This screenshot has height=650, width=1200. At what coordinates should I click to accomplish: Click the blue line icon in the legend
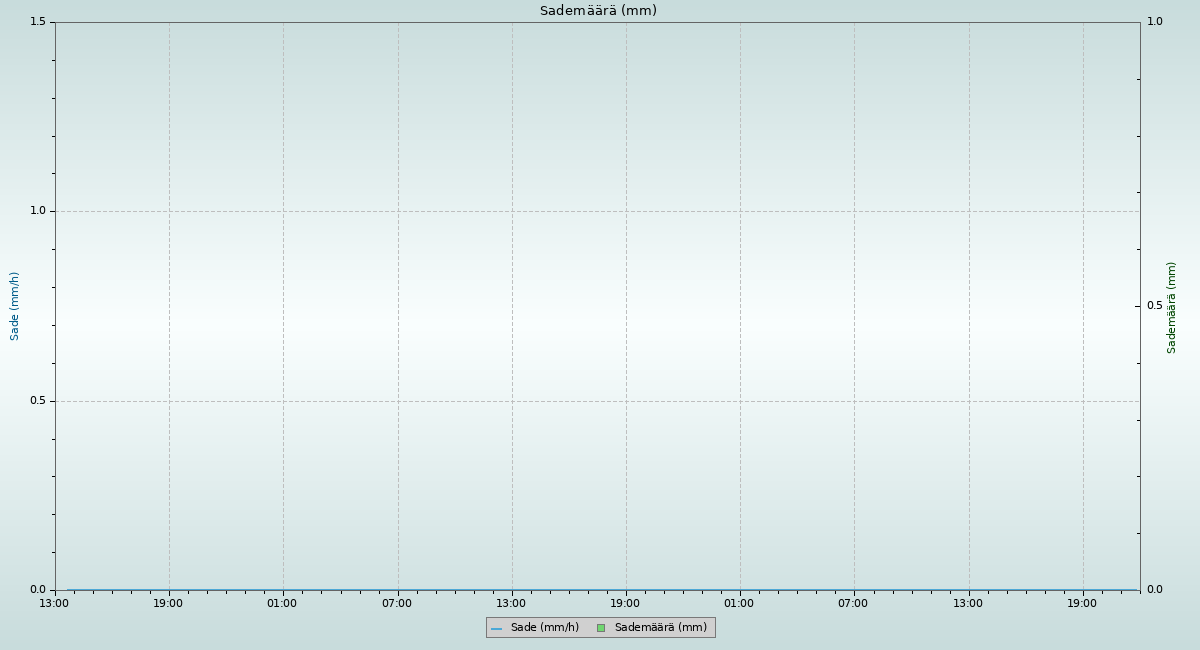pos(496,629)
